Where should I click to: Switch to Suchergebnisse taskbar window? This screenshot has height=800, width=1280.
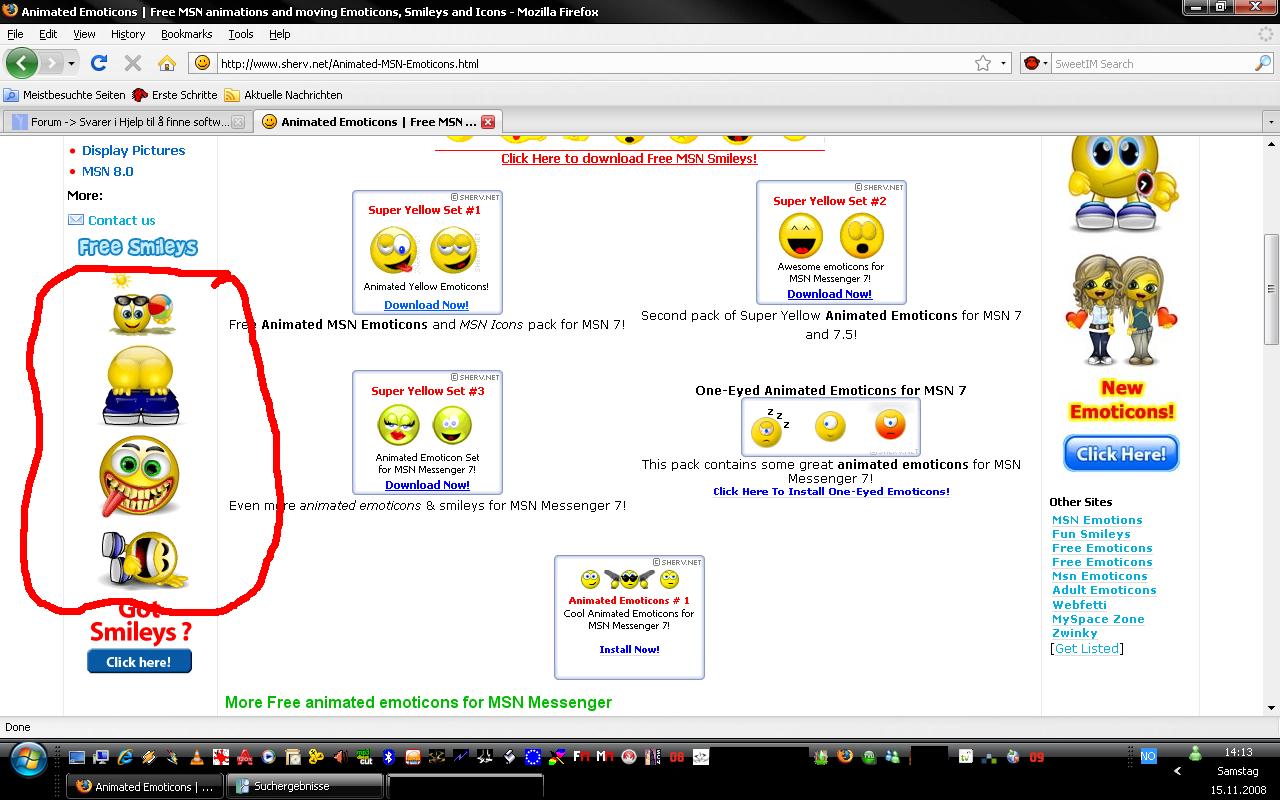304,787
